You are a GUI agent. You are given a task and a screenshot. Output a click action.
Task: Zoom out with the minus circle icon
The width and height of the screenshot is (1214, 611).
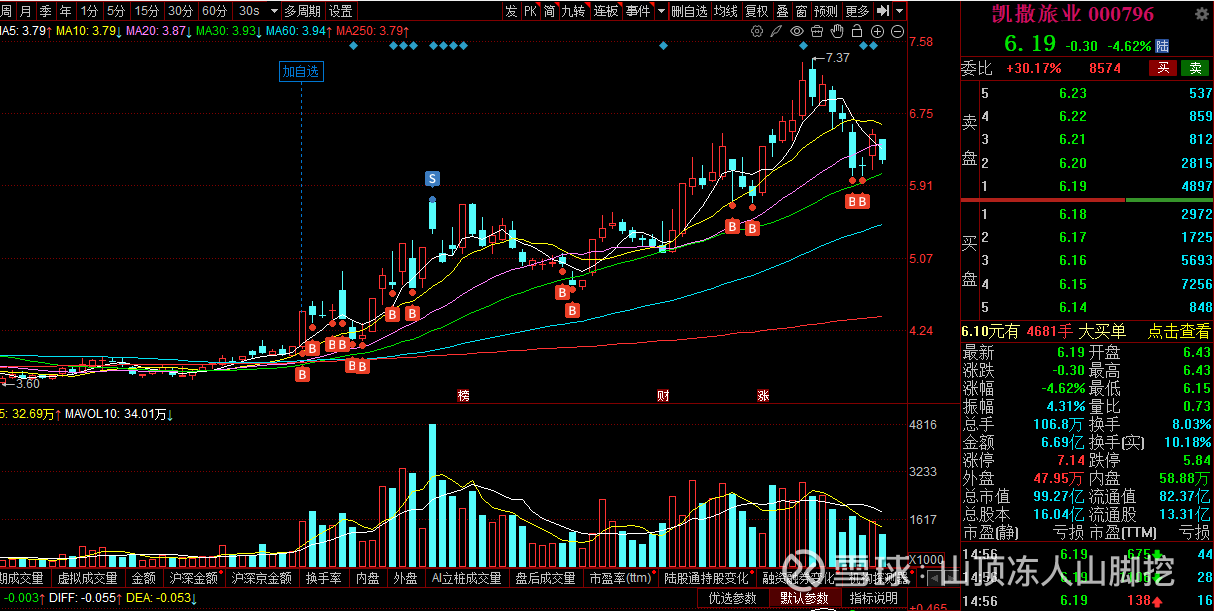click(x=896, y=31)
